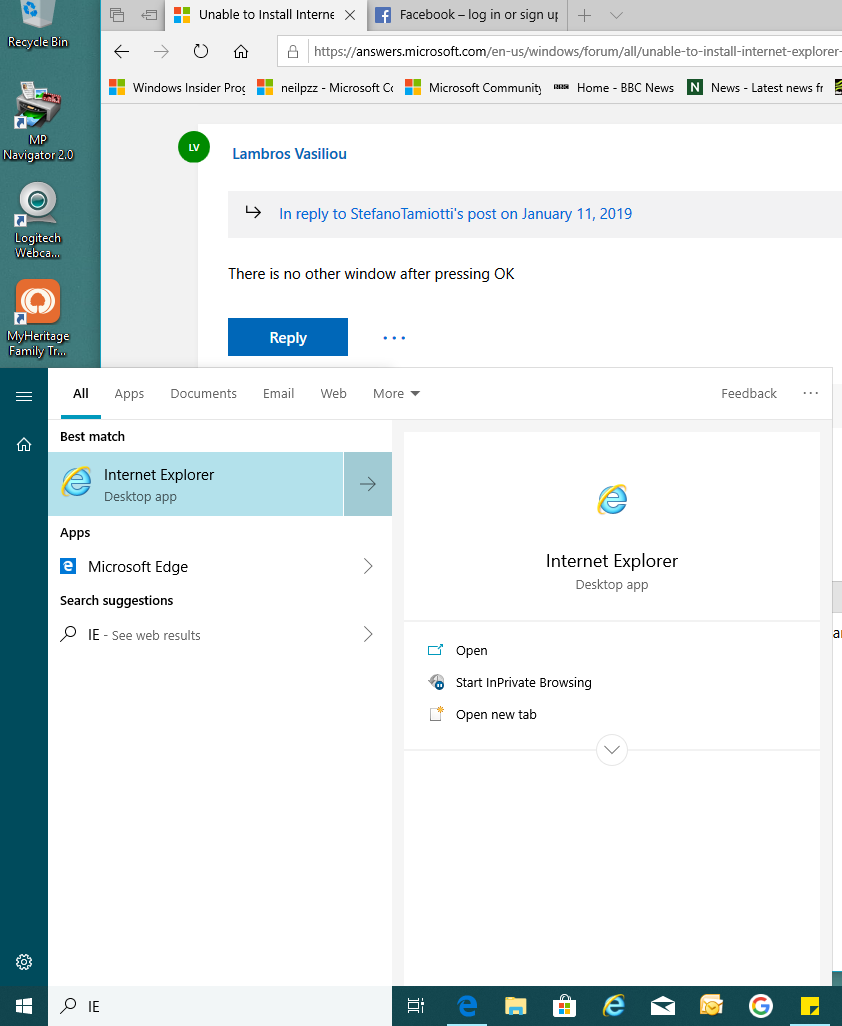Open Microsoft Community favorites bookmark
This screenshot has height=1026, width=842.
(473, 88)
